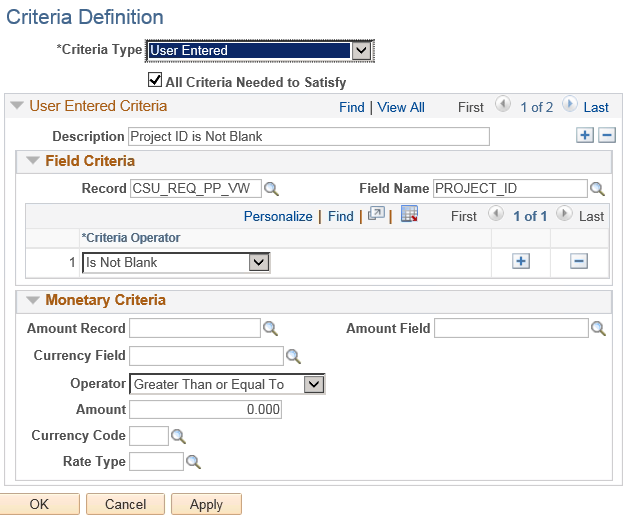Viewport: 638px width, 521px height.
Task: Open the Currency Field lookup magnifier
Action: [293, 356]
